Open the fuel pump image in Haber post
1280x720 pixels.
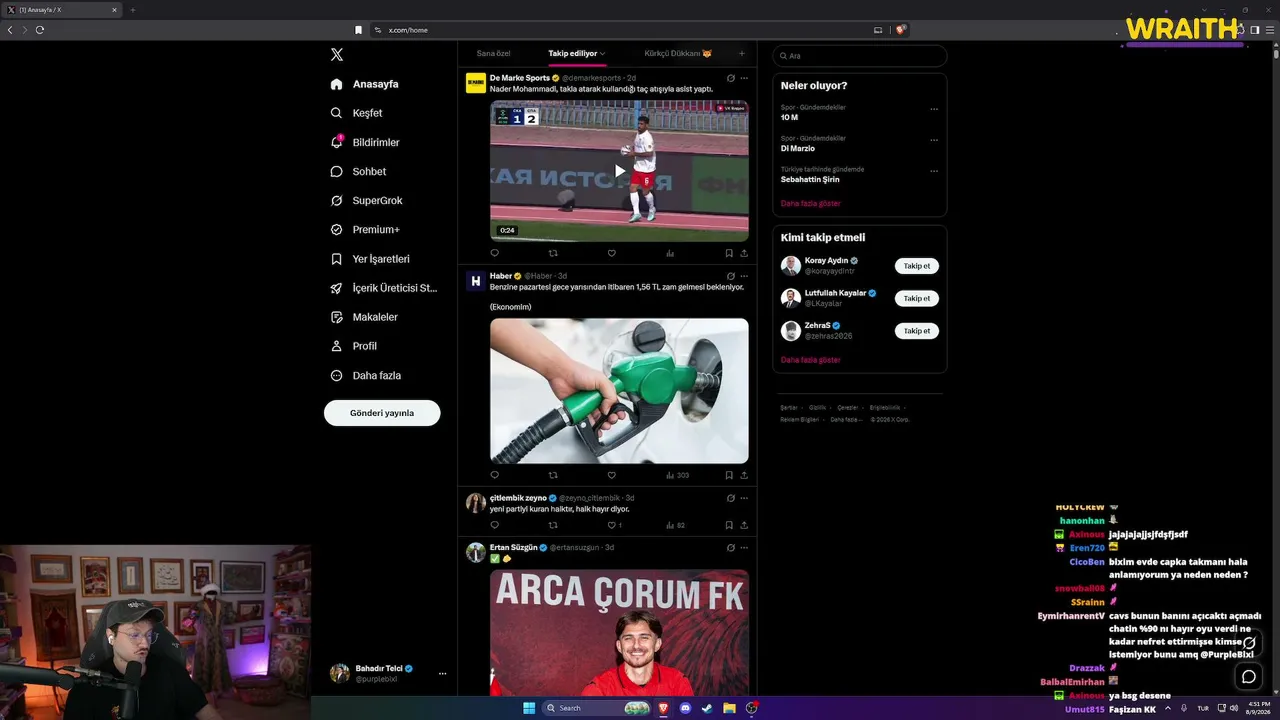coord(619,391)
